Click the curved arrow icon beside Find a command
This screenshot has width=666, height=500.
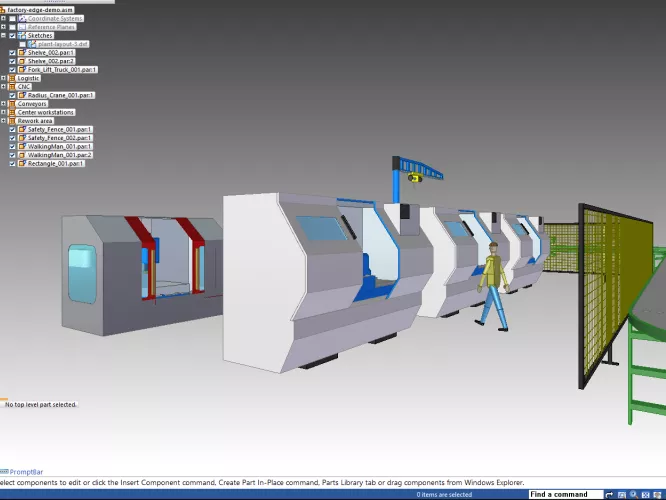point(610,494)
